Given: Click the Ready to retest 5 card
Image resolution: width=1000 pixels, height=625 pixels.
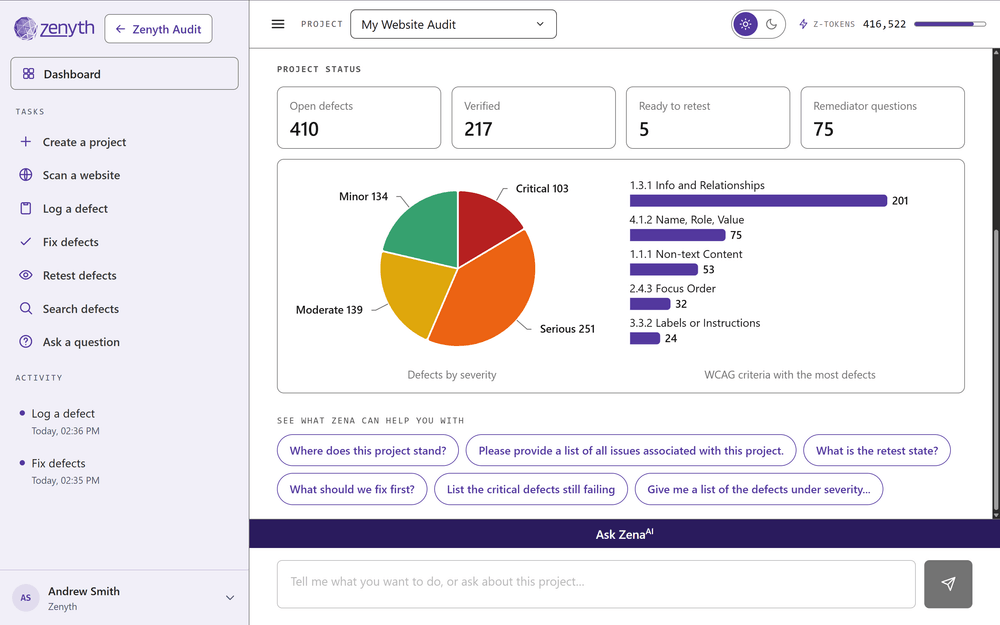Looking at the screenshot, I should [x=708, y=118].
